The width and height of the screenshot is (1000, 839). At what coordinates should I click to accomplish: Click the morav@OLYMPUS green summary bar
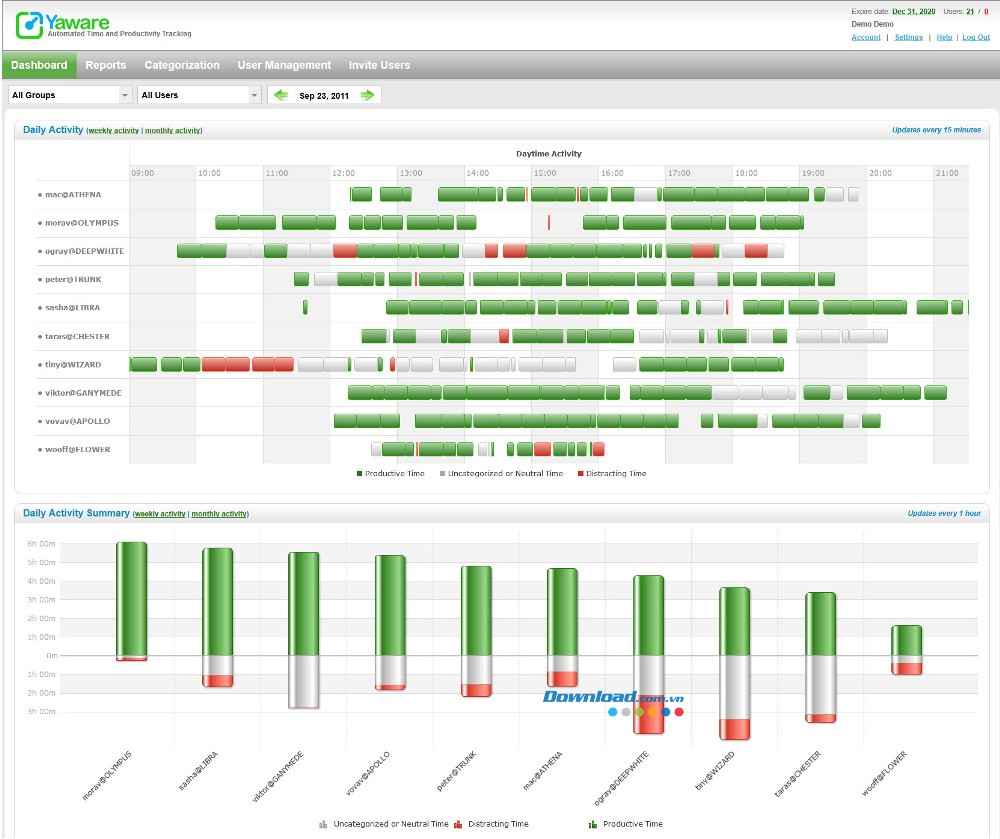(x=132, y=598)
